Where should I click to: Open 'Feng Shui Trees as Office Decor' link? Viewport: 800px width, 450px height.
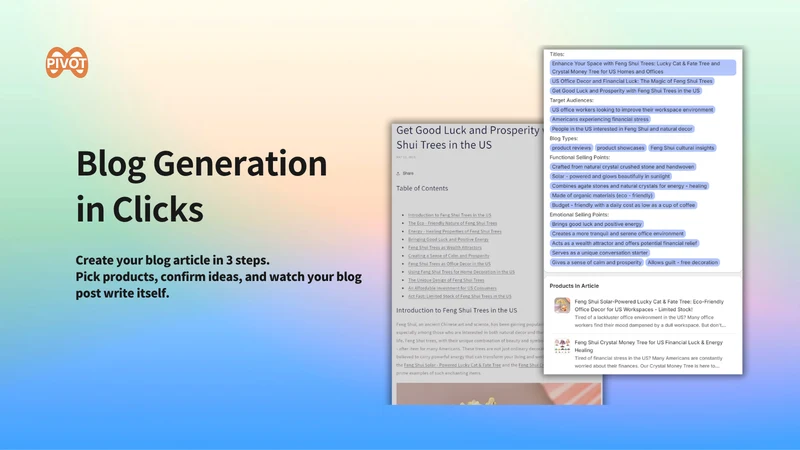click(x=449, y=264)
